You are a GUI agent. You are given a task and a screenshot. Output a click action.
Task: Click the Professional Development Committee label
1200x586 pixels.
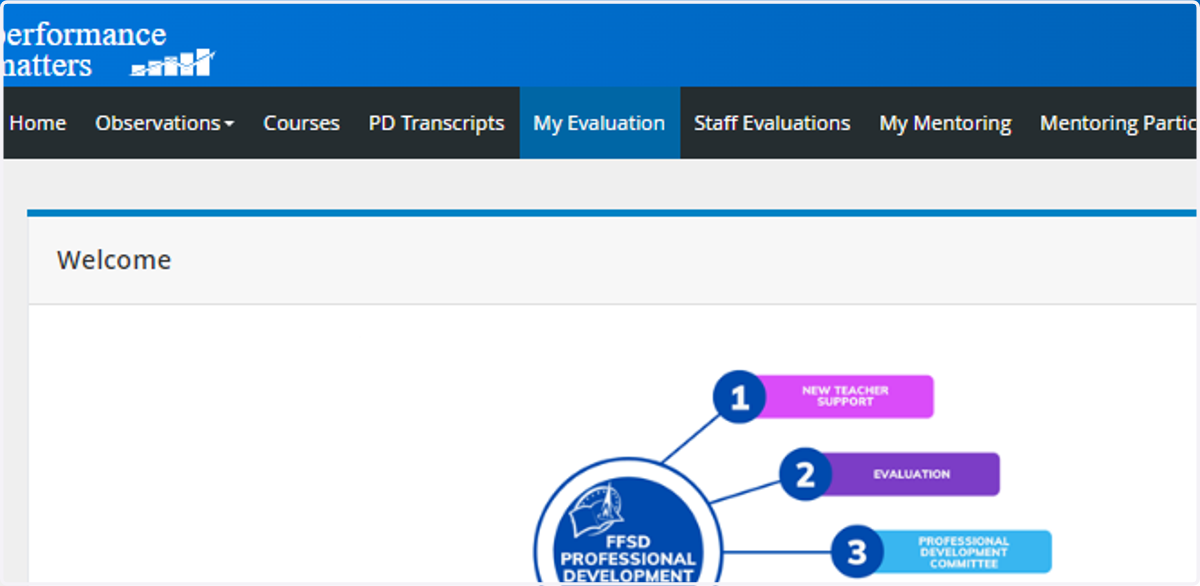coord(963,552)
